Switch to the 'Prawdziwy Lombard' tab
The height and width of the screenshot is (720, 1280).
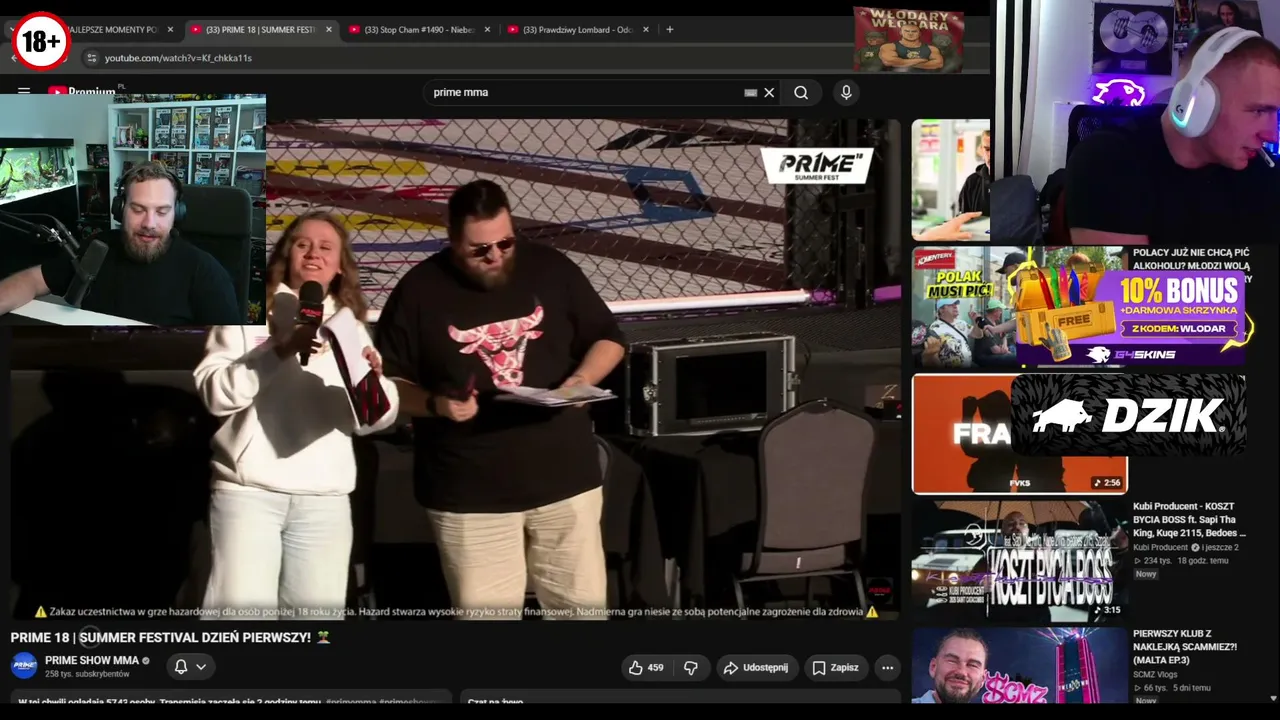[577, 30]
